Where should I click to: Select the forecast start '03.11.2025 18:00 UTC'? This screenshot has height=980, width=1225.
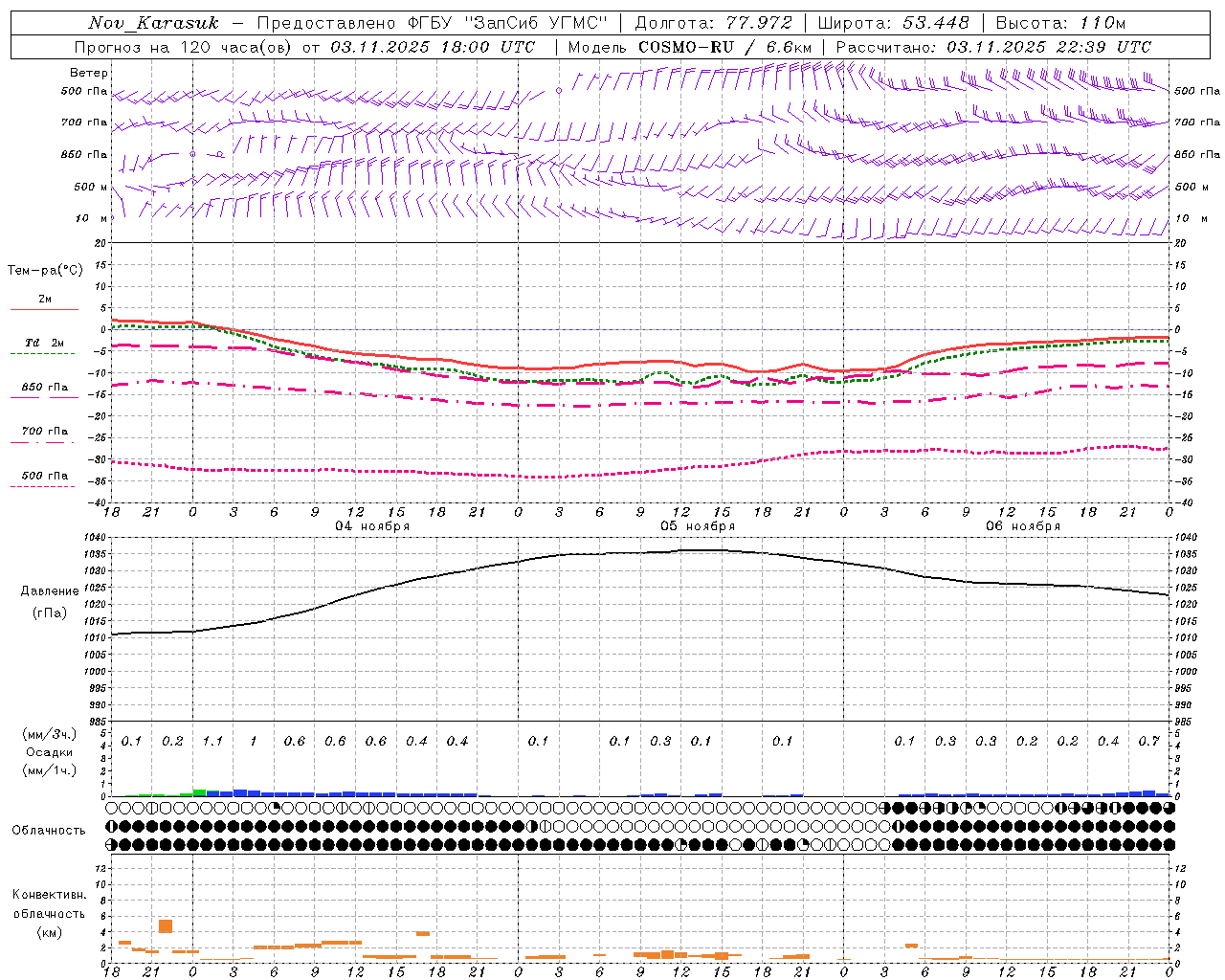pos(433,47)
